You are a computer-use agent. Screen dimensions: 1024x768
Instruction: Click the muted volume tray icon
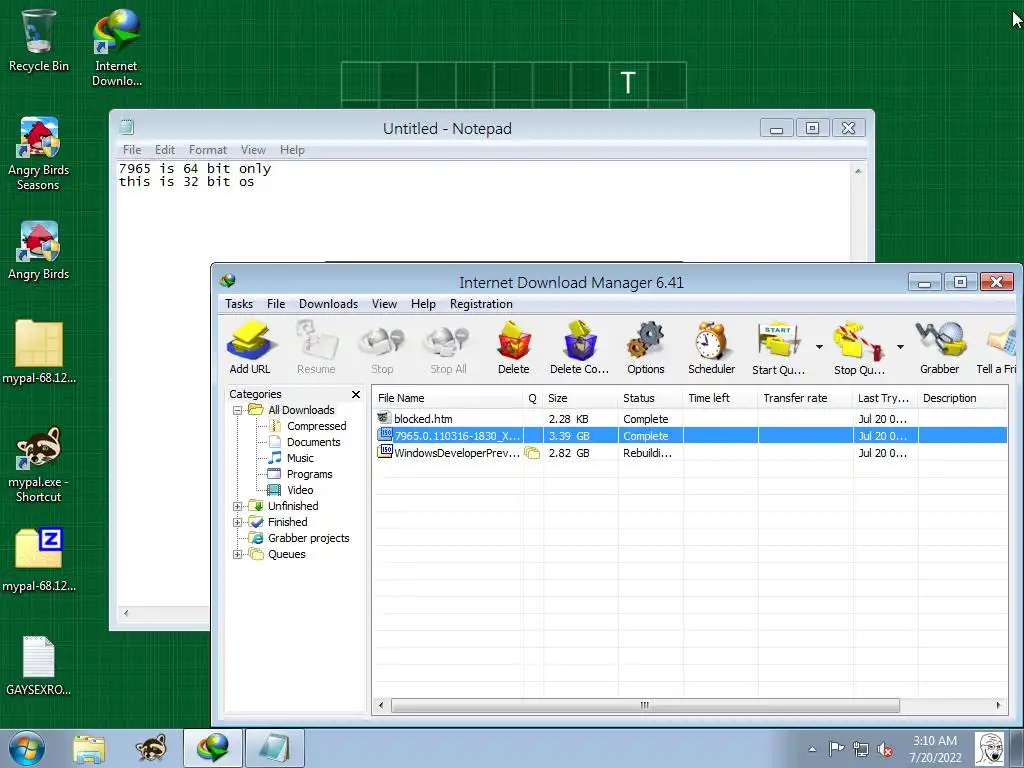point(885,749)
